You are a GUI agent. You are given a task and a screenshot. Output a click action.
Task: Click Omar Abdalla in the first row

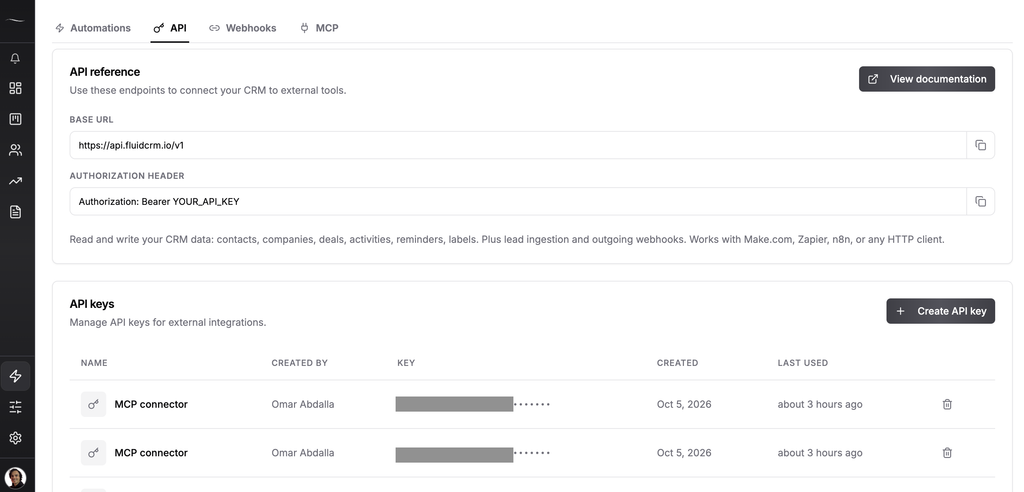point(303,404)
